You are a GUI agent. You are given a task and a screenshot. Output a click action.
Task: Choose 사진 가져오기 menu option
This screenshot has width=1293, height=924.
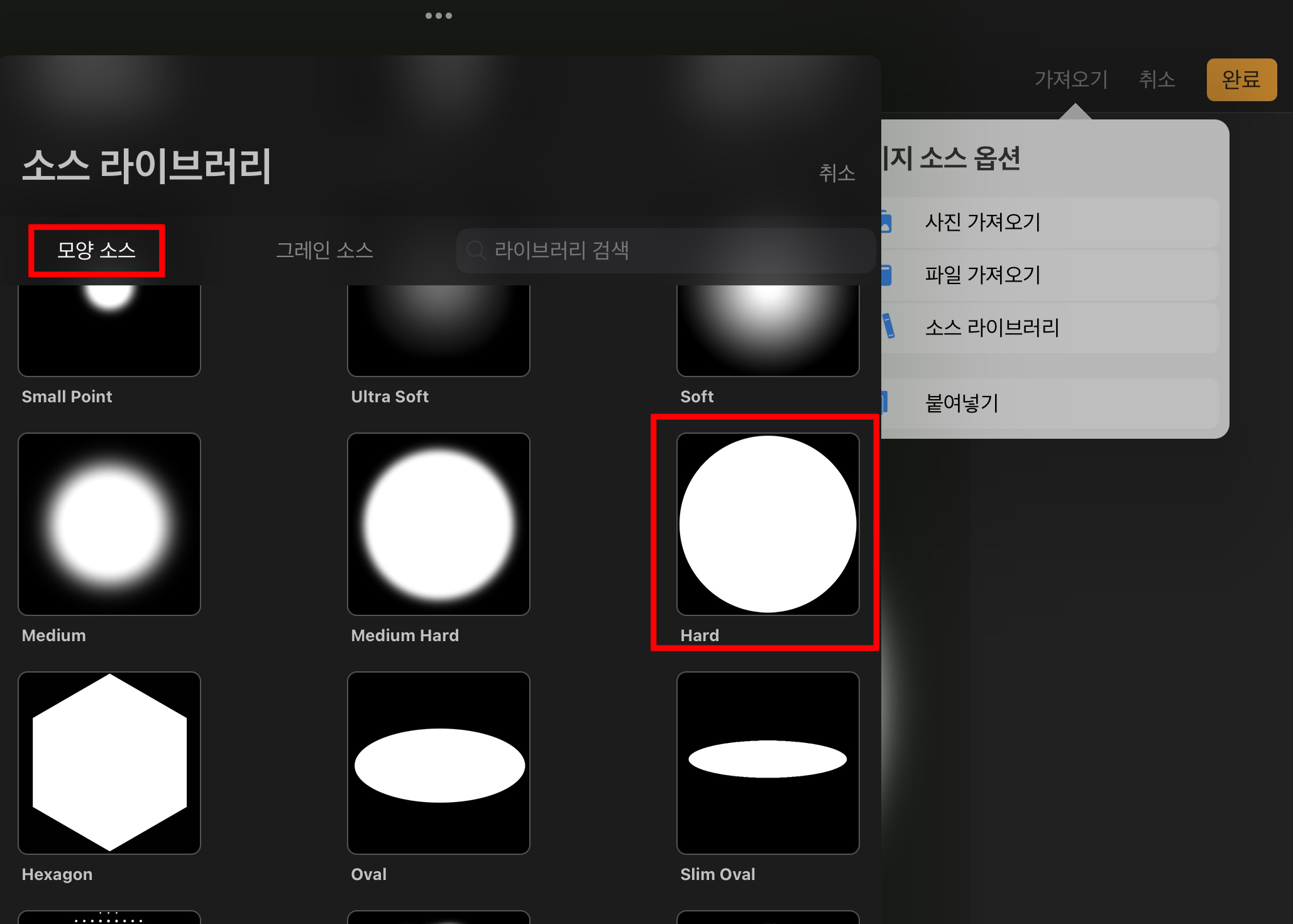coord(1050,222)
